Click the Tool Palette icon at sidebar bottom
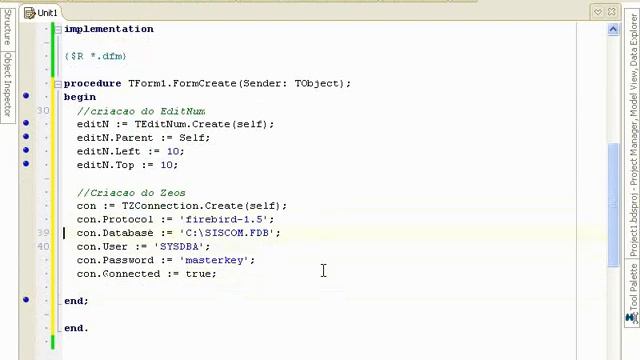 (631, 318)
